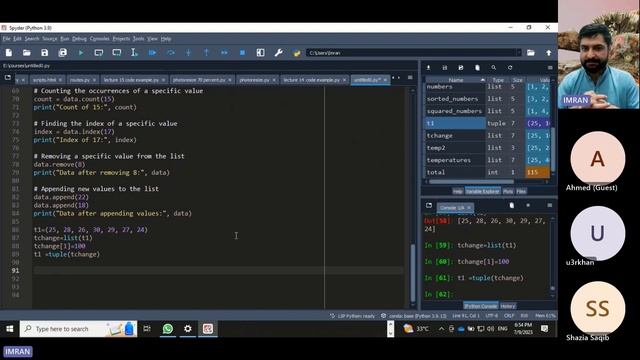Viewport: 640px width, 360px height.
Task: Click LSP Python ready status indicator
Action: click(352, 316)
